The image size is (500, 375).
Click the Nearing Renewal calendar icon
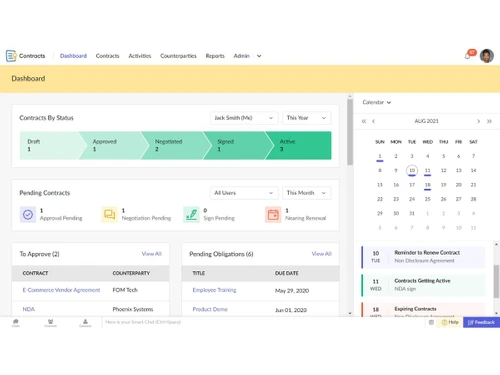[x=273, y=214]
